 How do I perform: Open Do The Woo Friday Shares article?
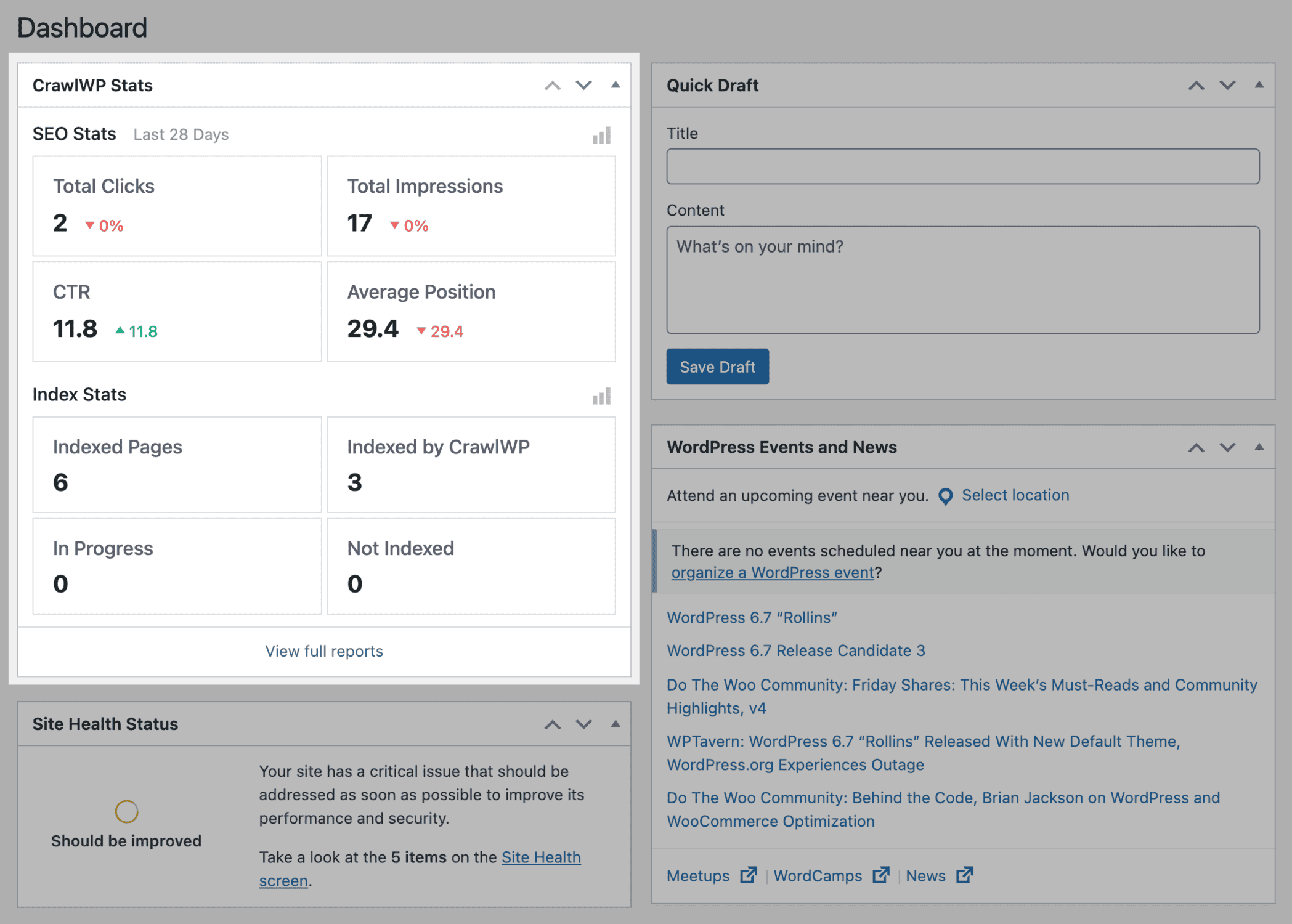tap(962, 696)
